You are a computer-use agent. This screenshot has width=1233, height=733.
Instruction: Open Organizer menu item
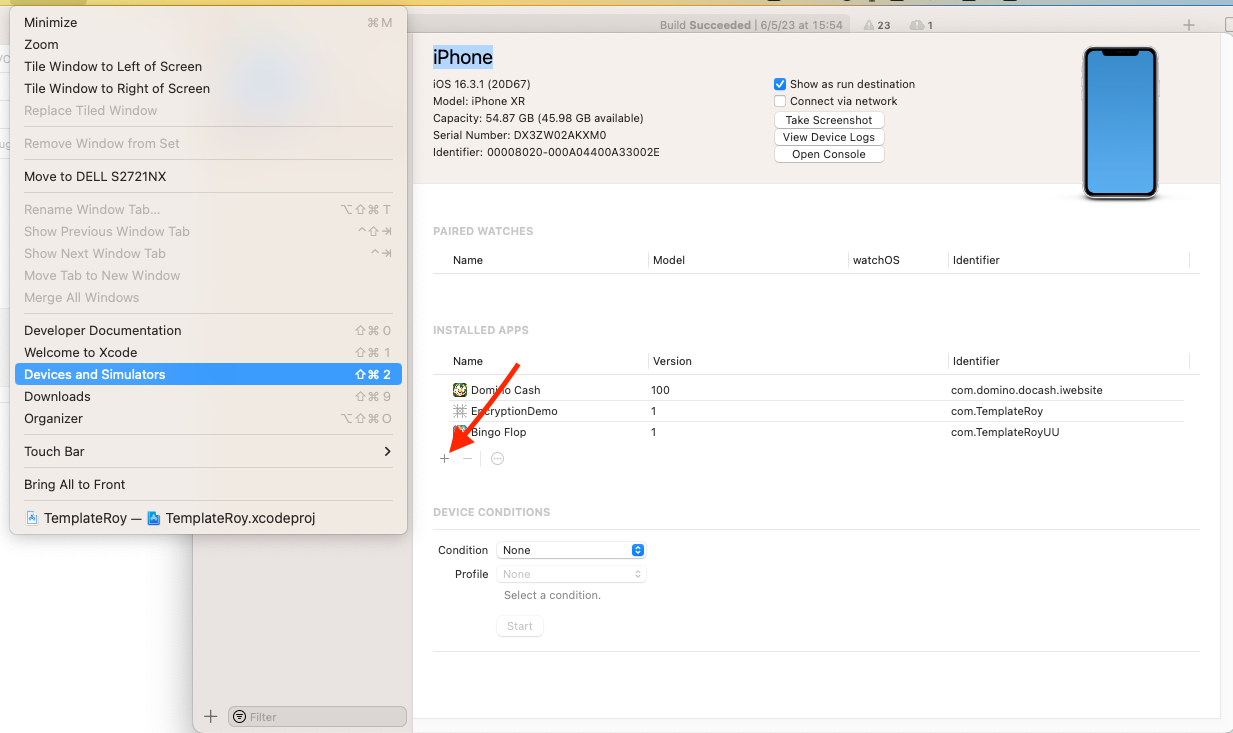coord(208,418)
